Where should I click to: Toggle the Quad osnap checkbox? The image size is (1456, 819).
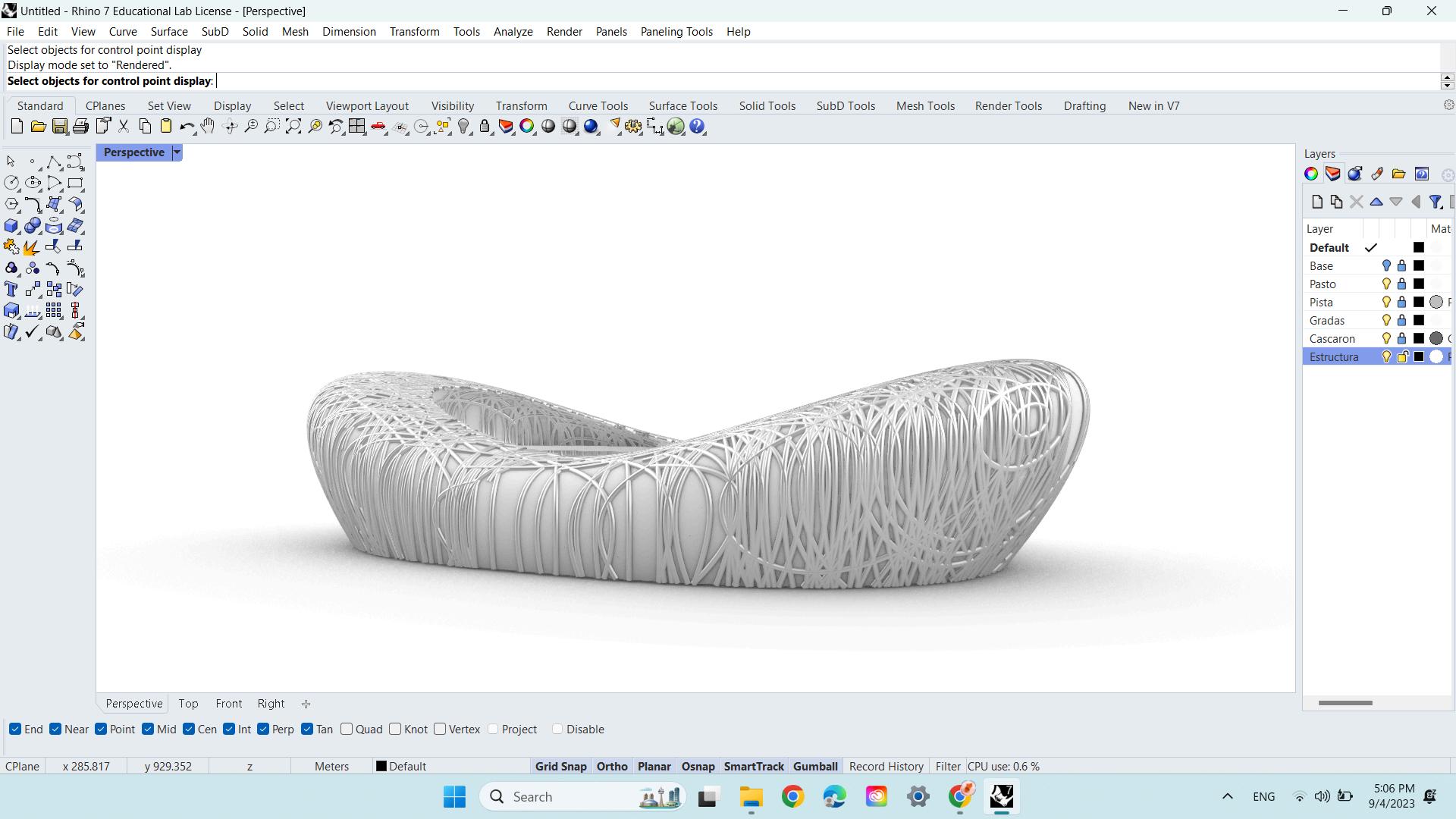347,729
